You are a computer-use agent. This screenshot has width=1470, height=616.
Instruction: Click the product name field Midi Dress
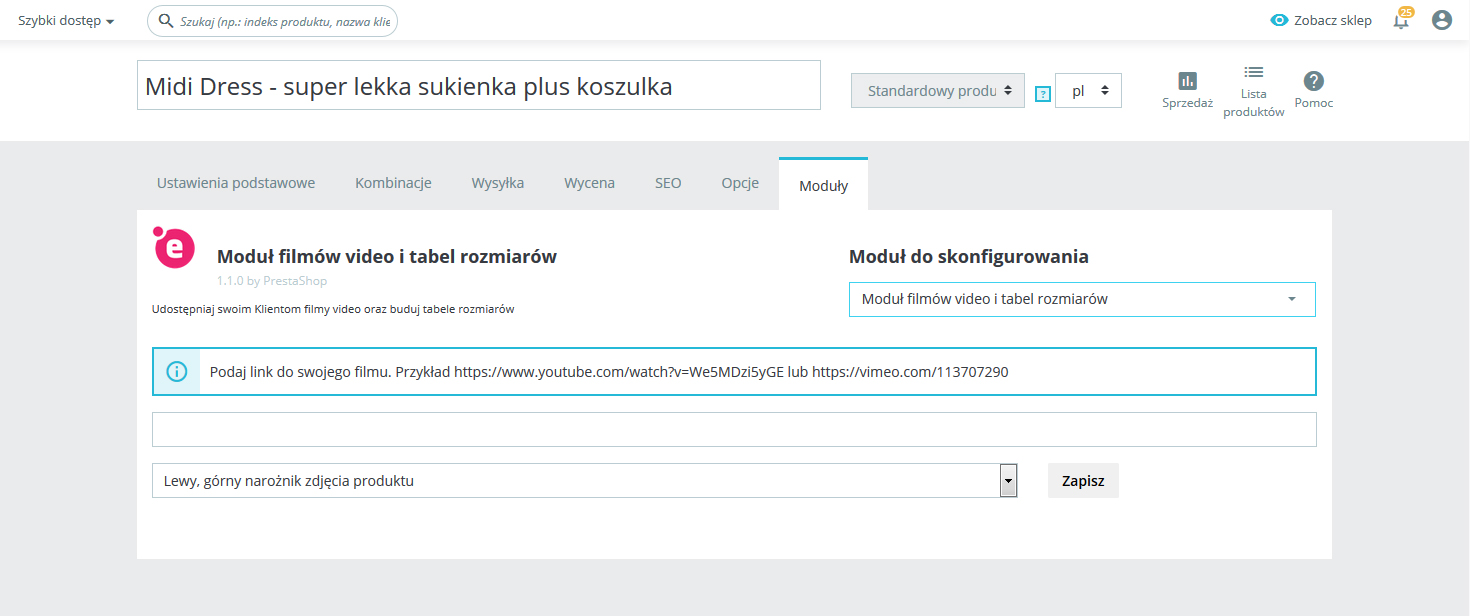(478, 86)
